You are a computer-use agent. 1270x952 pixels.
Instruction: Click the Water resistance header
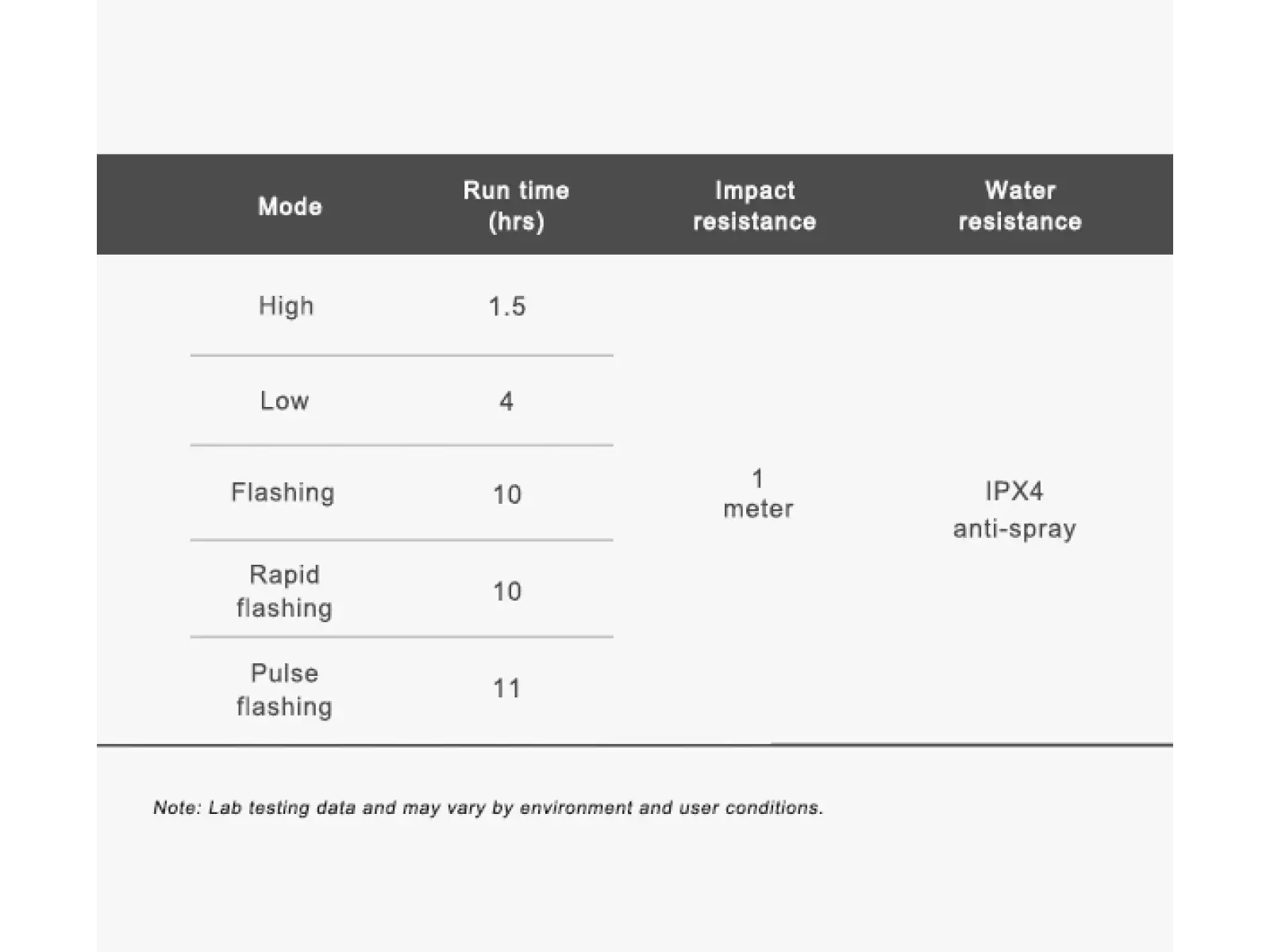1020,205
